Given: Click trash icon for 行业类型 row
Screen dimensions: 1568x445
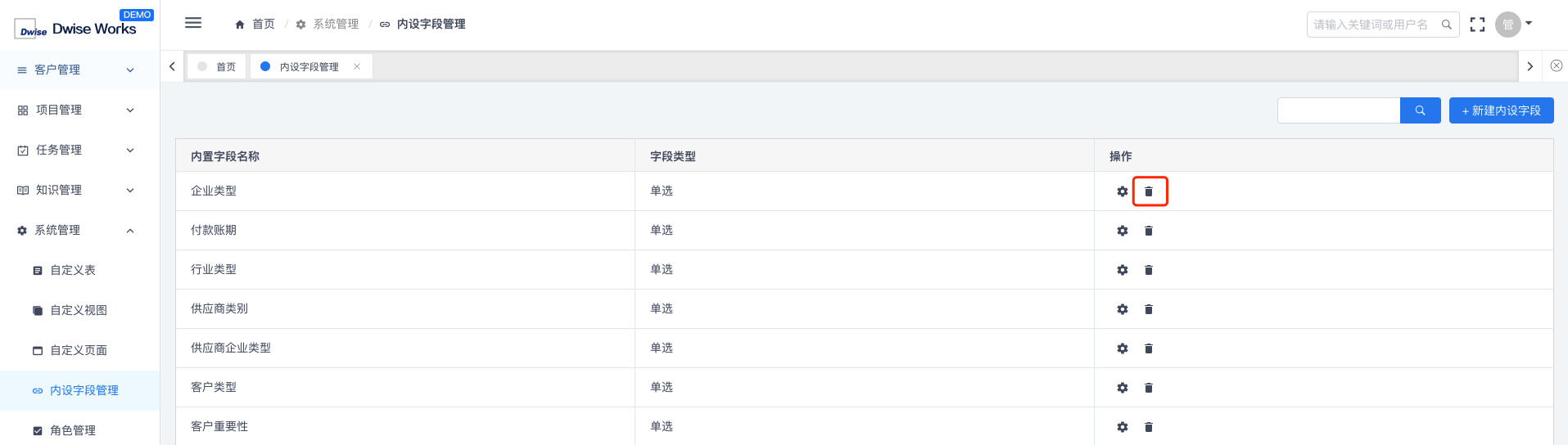Looking at the screenshot, I should click(x=1149, y=270).
